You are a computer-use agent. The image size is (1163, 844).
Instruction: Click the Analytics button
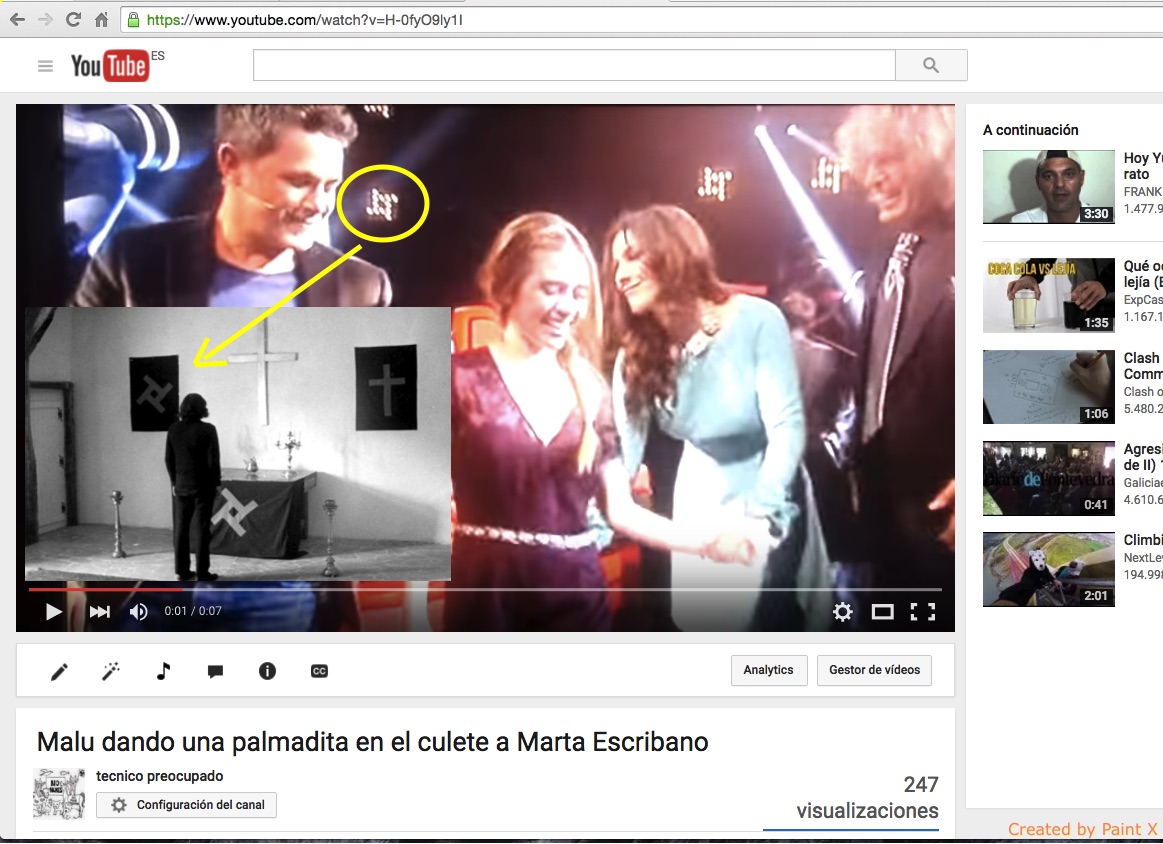click(x=768, y=670)
